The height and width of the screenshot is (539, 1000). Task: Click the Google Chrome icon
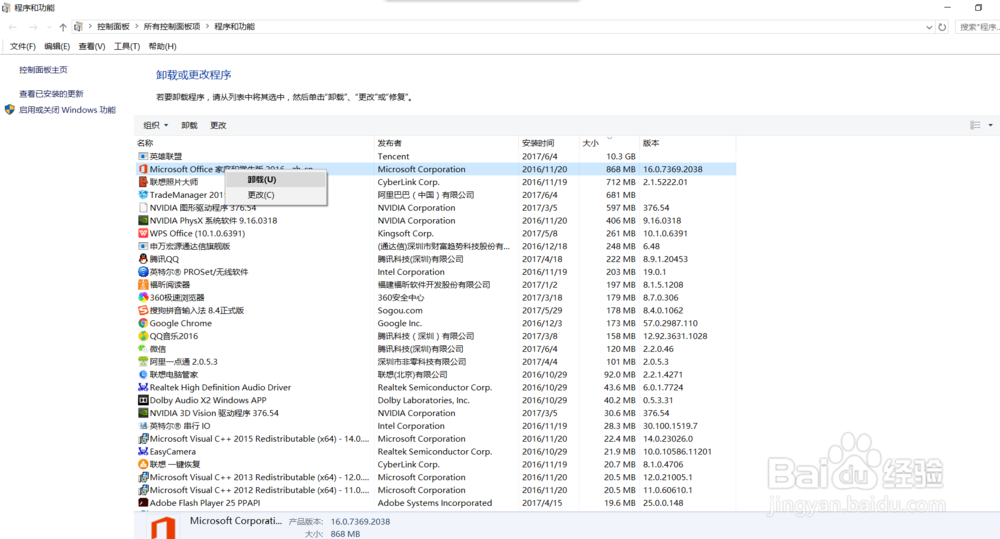[x=143, y=323]
